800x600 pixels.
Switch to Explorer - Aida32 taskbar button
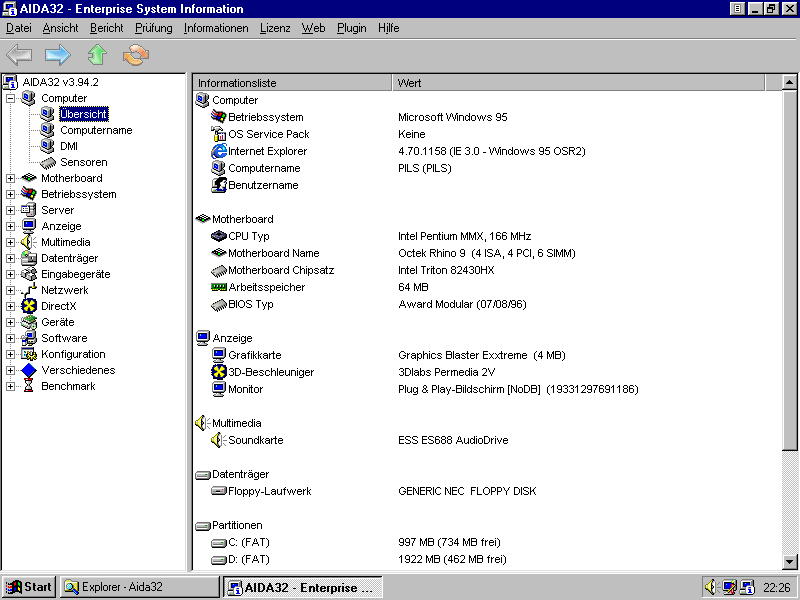[139, 587]
